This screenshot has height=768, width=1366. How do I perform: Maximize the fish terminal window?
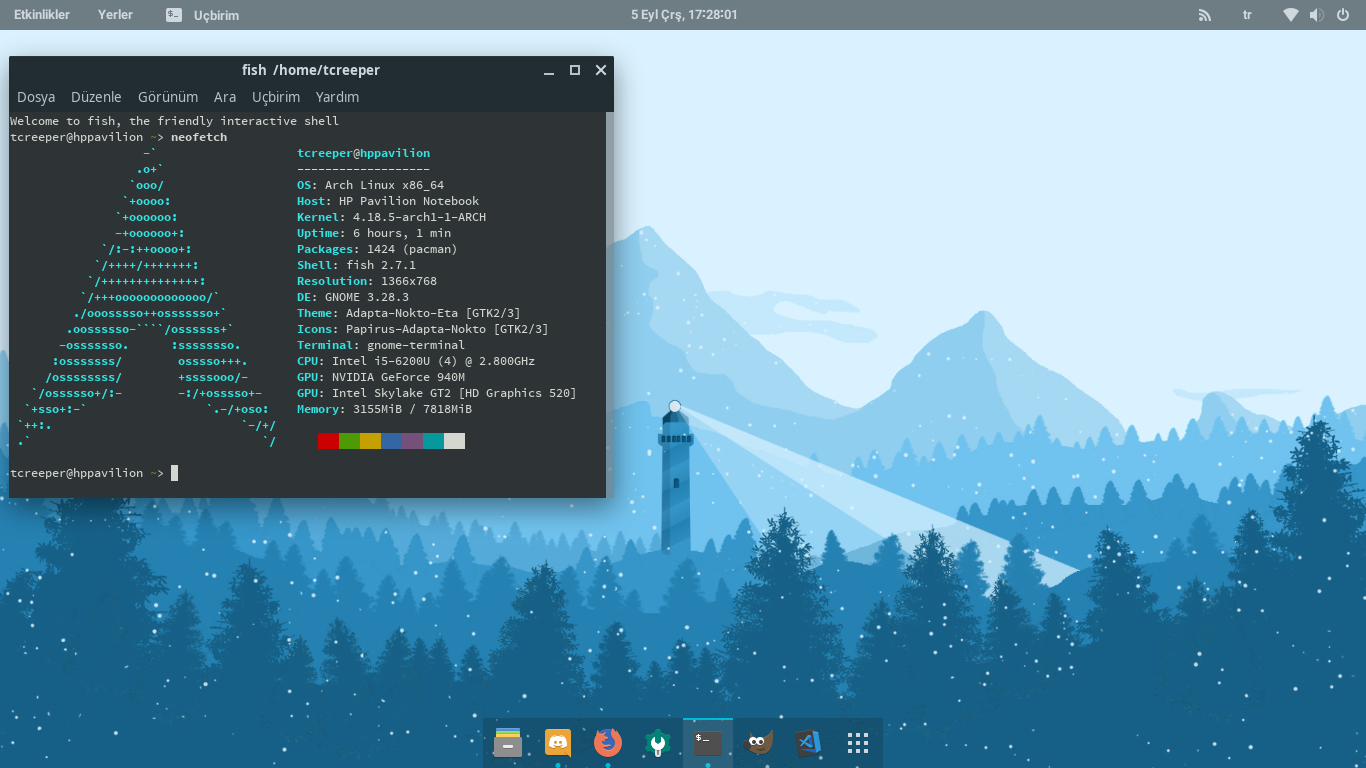pyautogui.click(x=575, y=70)
